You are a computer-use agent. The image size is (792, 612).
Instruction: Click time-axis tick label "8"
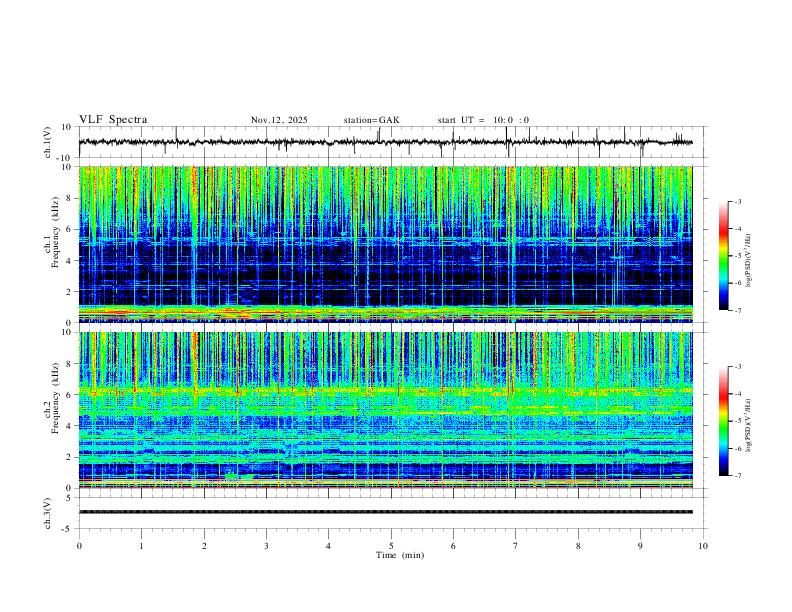578,546
